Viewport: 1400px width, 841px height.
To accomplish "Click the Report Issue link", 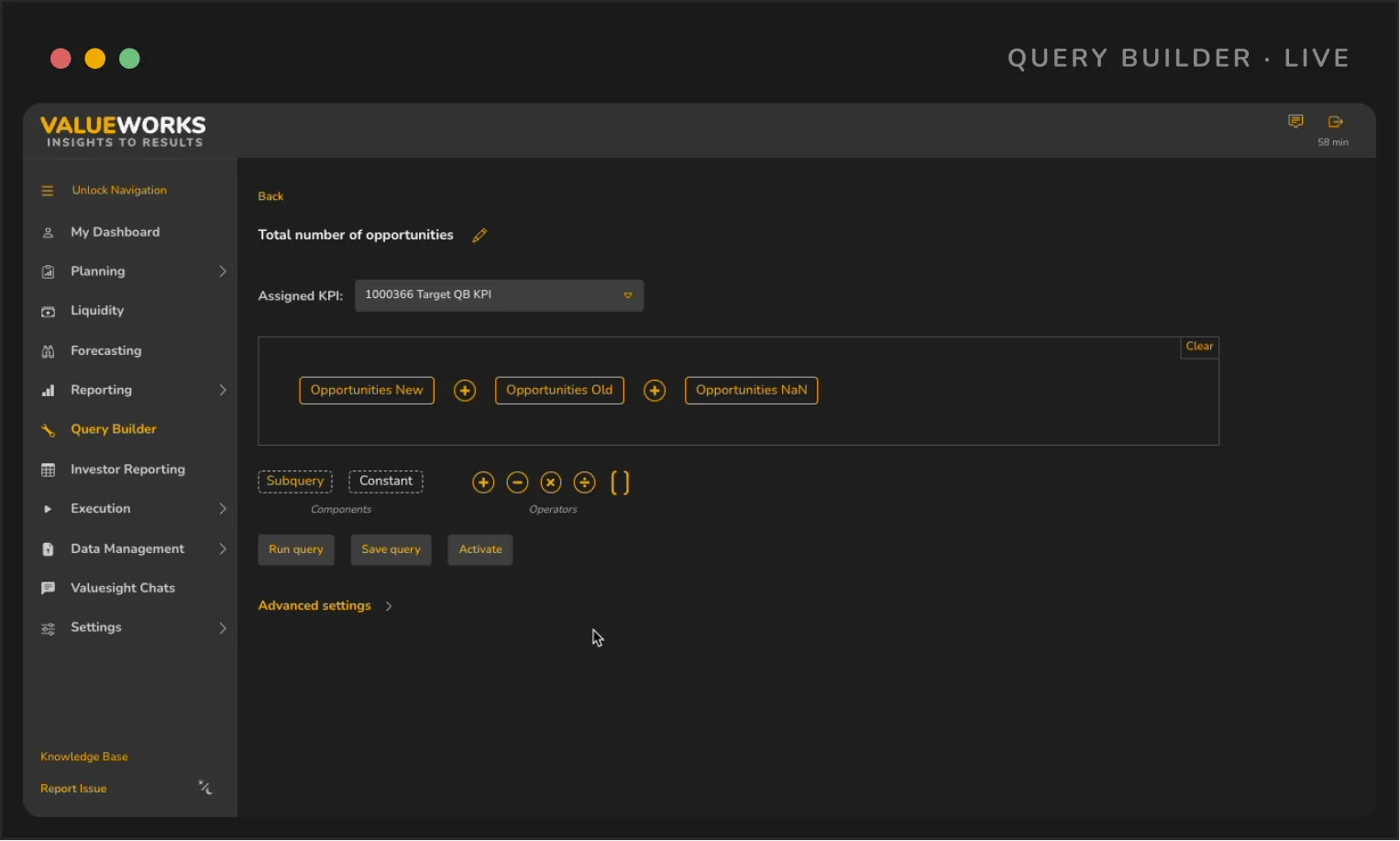I will pyautogui.click(x=73, y=789).
